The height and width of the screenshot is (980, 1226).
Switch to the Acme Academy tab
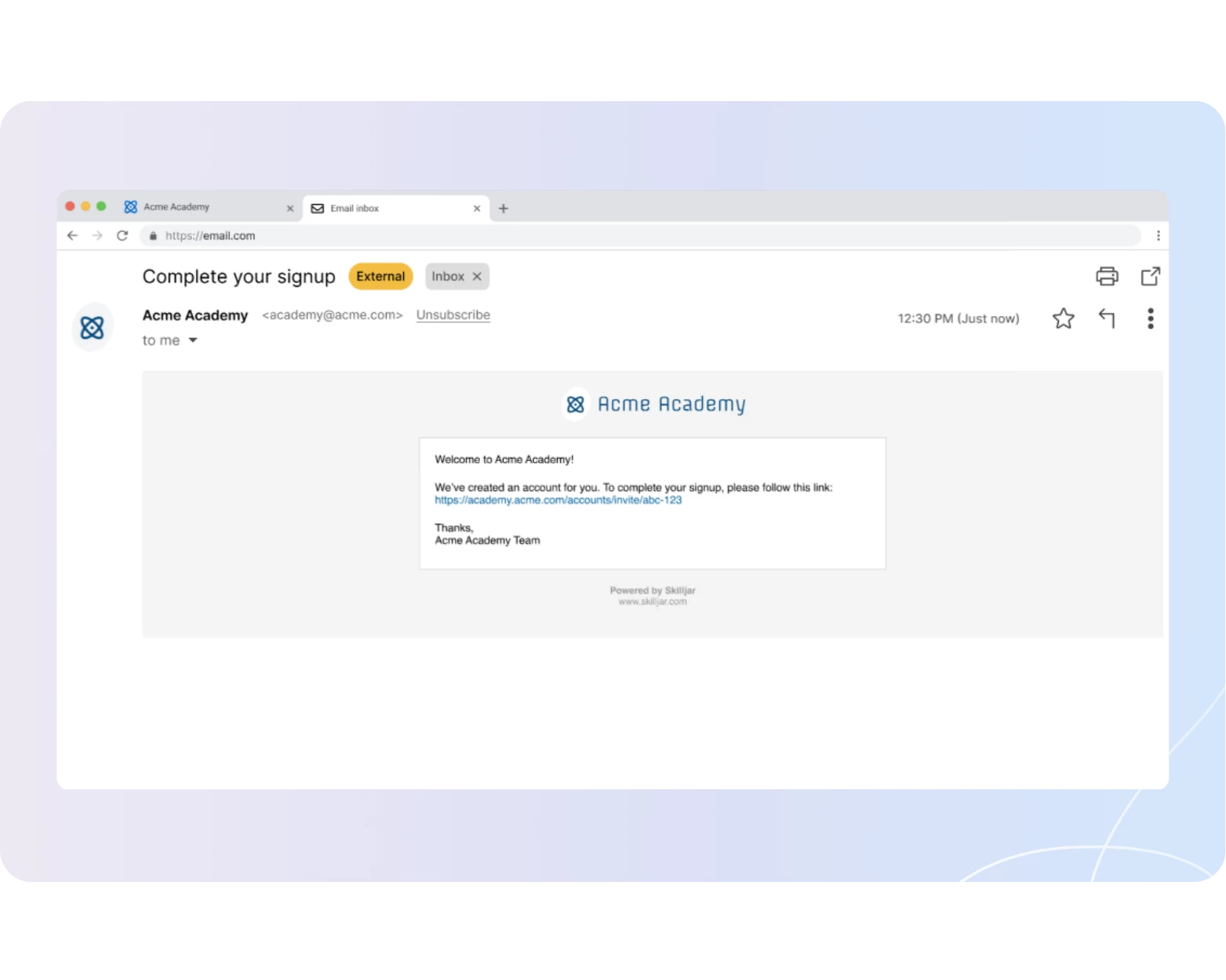208,207
